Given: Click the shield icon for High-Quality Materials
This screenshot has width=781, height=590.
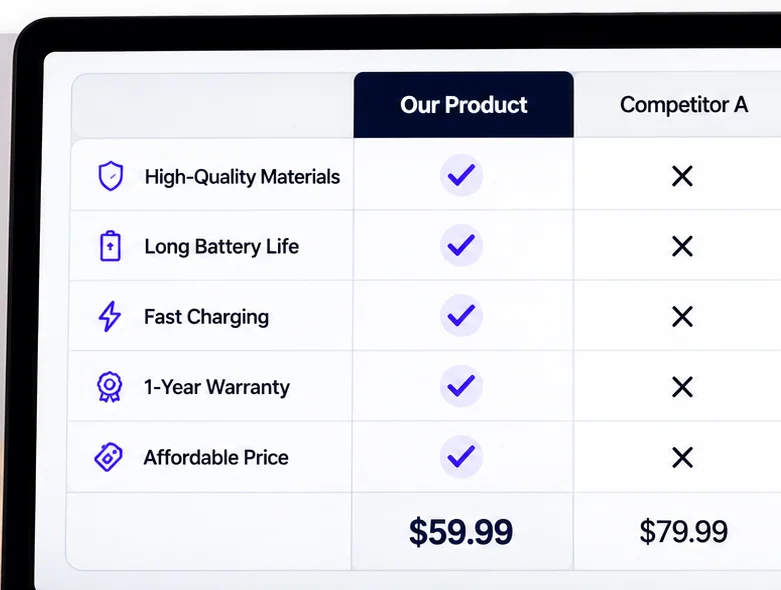Looking at the screenshot, I should [111, 176].
